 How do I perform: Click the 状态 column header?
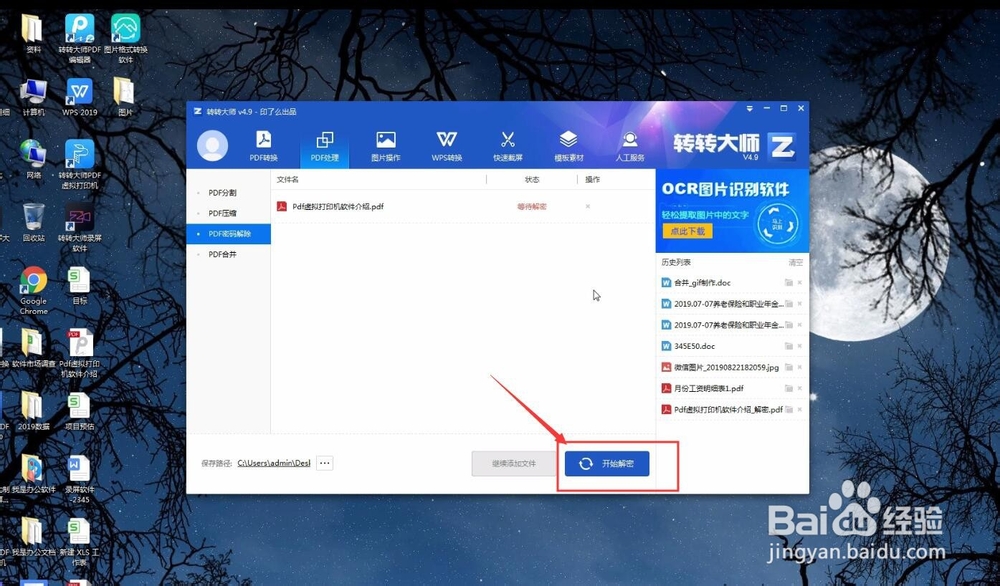[x=532, y=179]
